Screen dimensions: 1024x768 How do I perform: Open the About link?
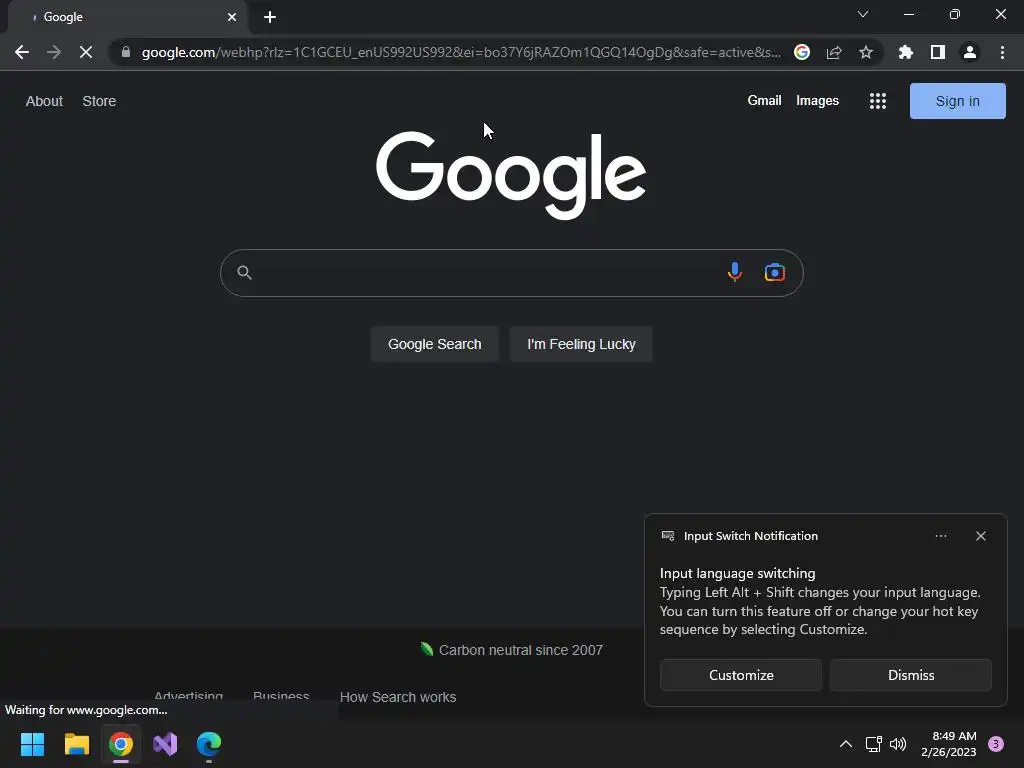coord(44,101)
